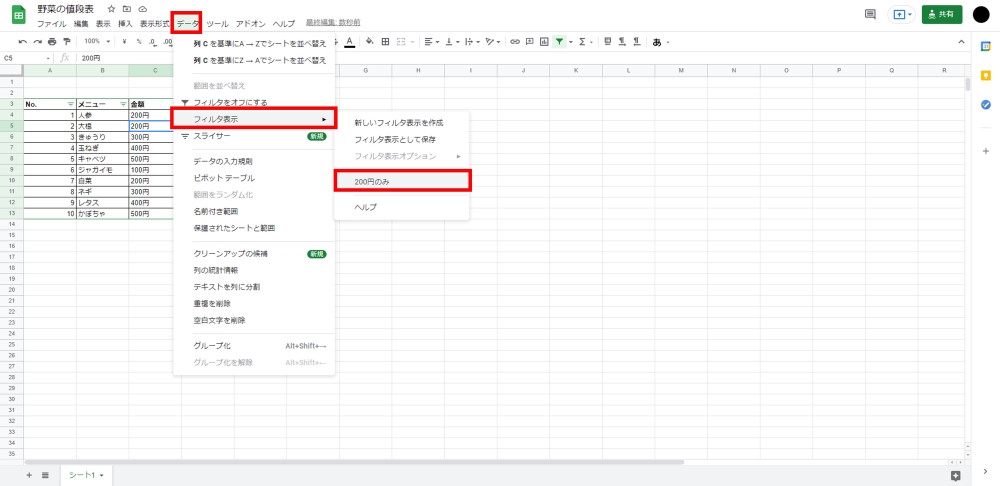Format as yen currency
1000x486 pixels.
(x=125, y=41)
